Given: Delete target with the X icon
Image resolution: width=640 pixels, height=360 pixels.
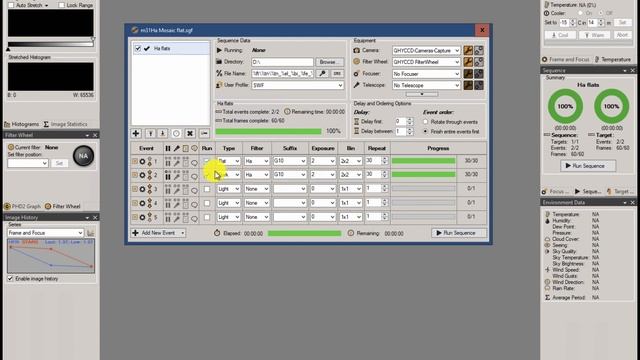Looking at the screenshot, I should pyautogui.click(x=190, y=133).
